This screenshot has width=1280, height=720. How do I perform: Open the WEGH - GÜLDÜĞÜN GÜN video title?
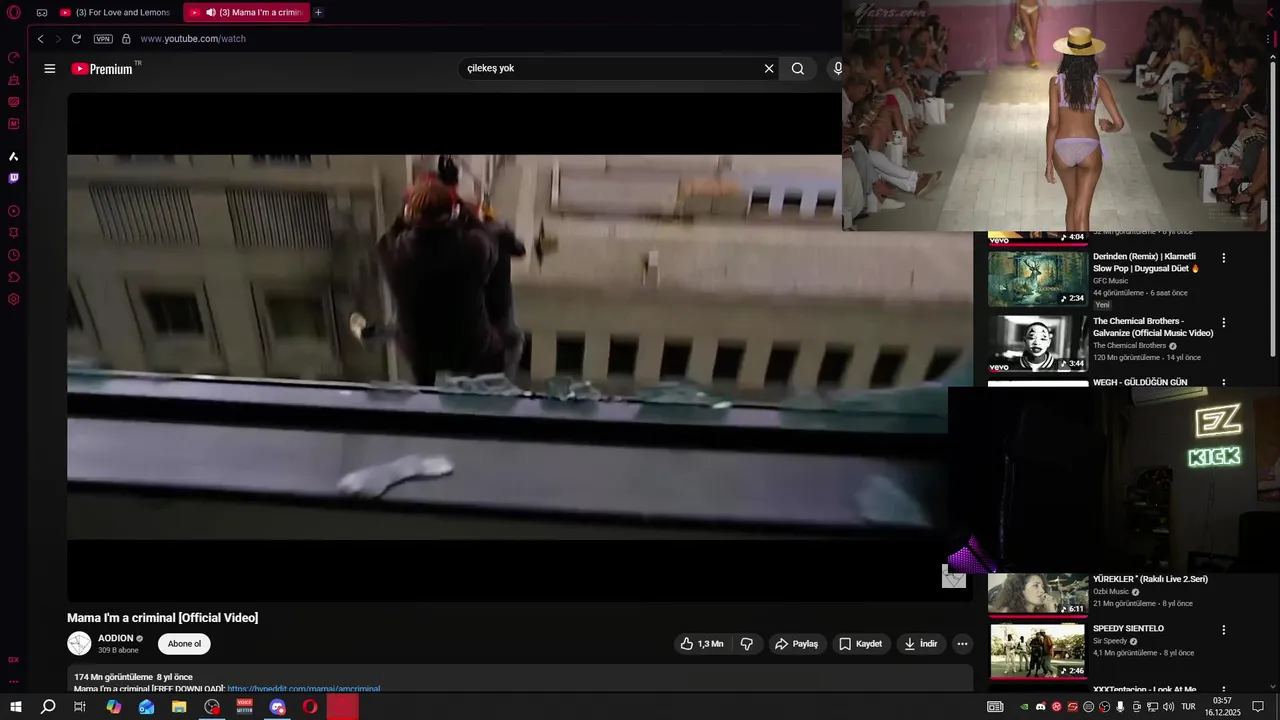pos(1140,382)
